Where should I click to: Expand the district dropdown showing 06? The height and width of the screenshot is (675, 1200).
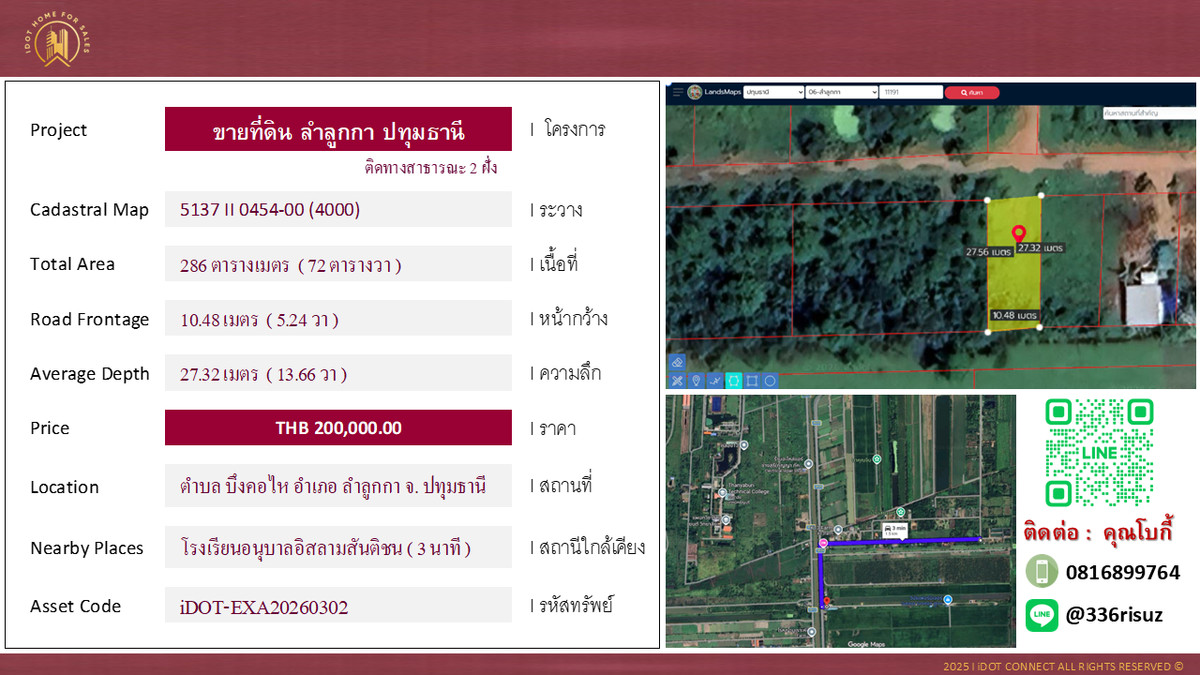point(840,92)
